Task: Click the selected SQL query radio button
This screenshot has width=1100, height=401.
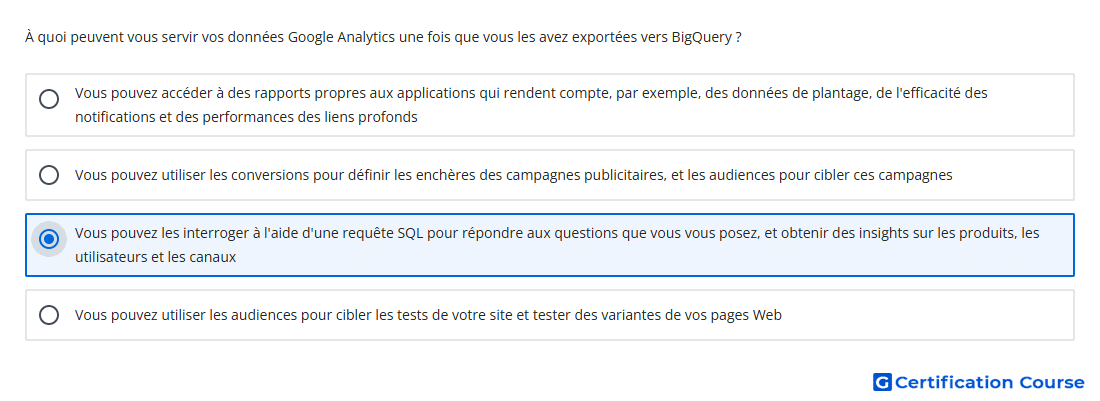Action: click(x=49, y=239)
